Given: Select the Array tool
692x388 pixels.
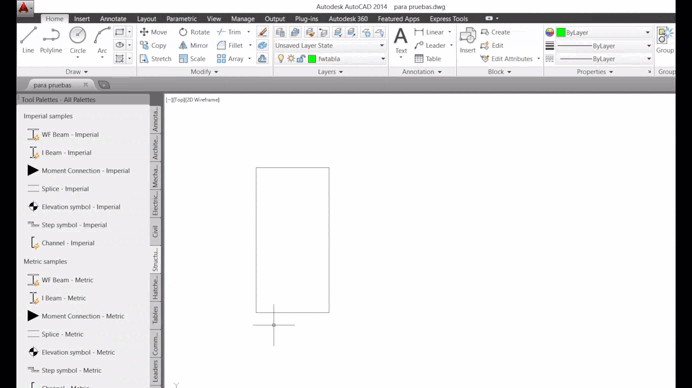Looking at the screenshot, I should pos(230,59).
